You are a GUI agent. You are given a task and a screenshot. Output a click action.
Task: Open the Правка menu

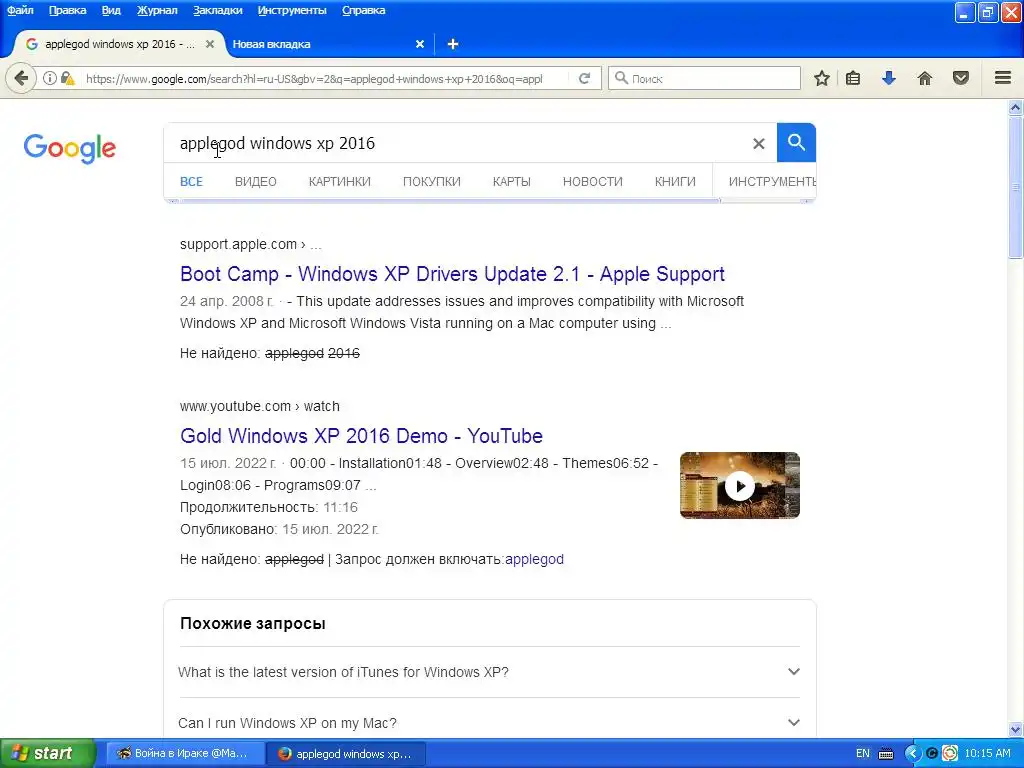(67, 10)
